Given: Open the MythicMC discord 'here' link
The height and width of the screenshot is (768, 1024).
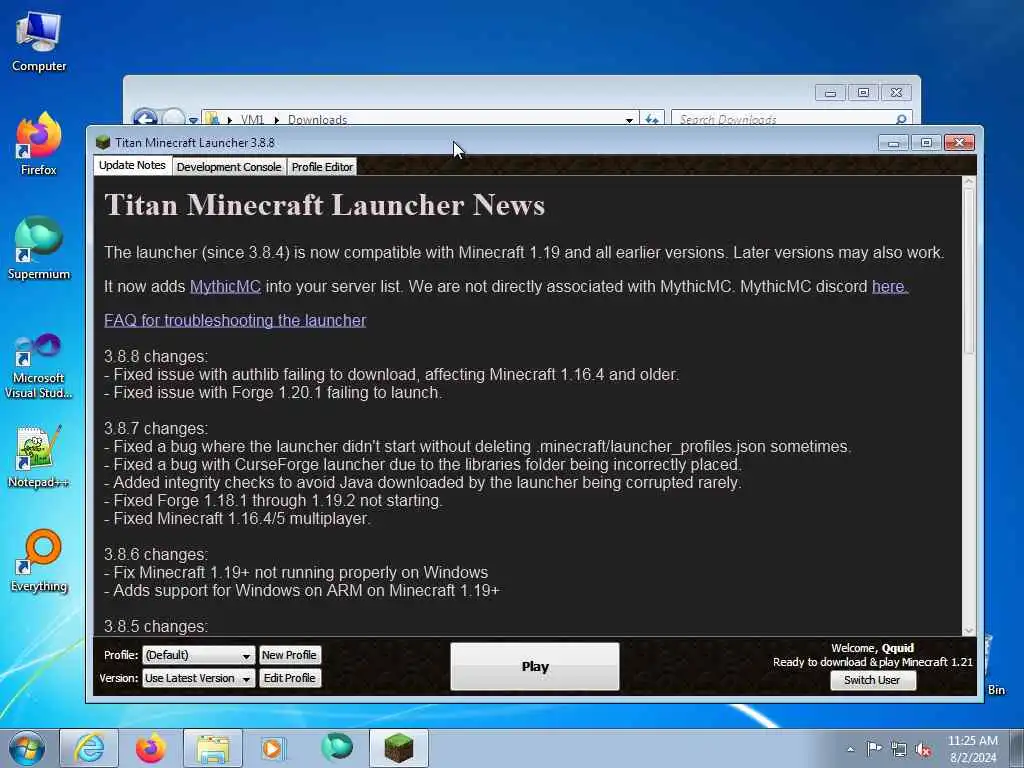Looking at the screenshot, I should 889,287.
